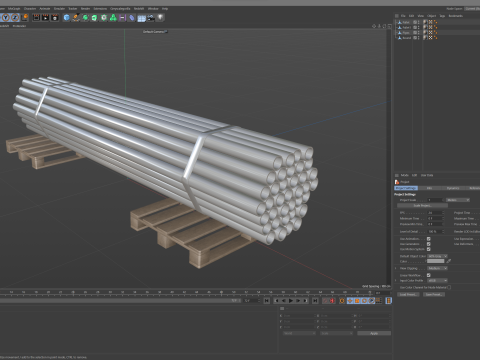Click the timeline window icon right of the key toggles

tap(388, 301)
